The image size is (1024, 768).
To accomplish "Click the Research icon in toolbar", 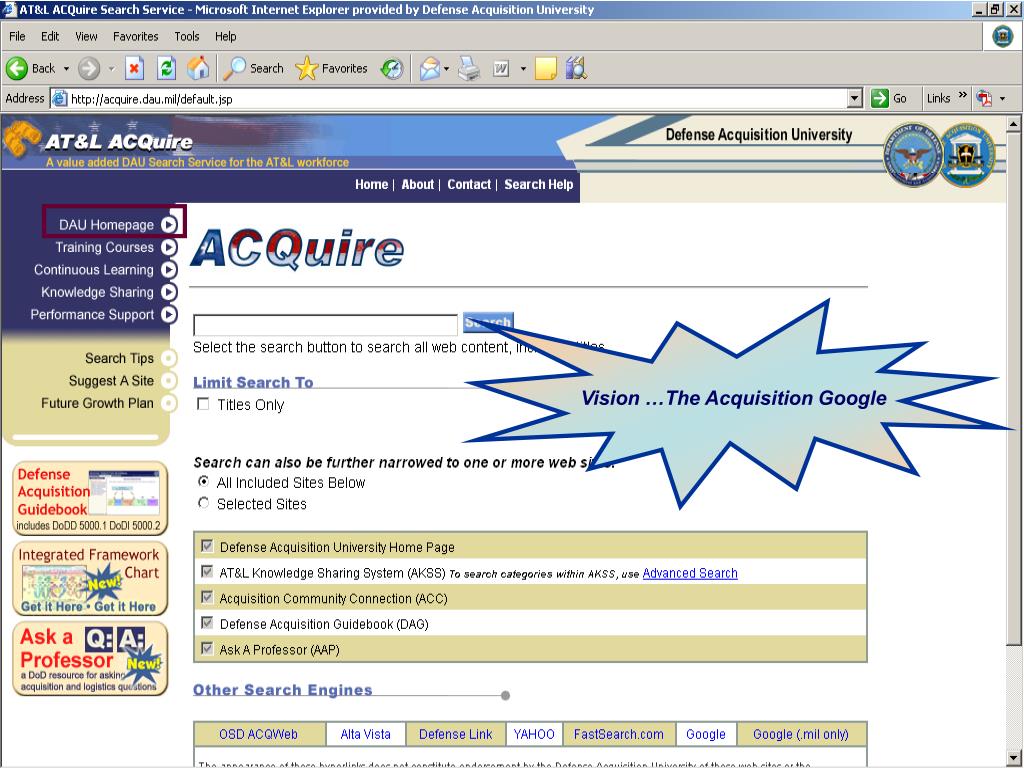I will coord(576,68).
